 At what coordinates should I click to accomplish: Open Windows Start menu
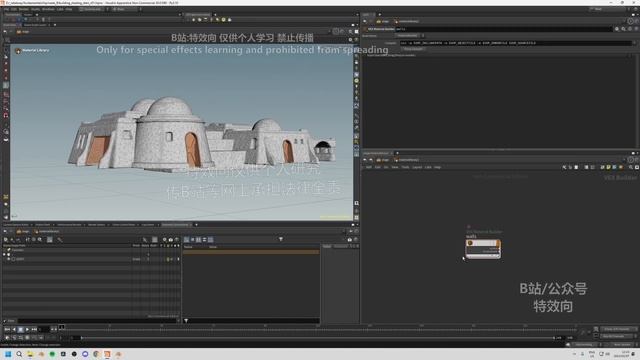(8, 354)
